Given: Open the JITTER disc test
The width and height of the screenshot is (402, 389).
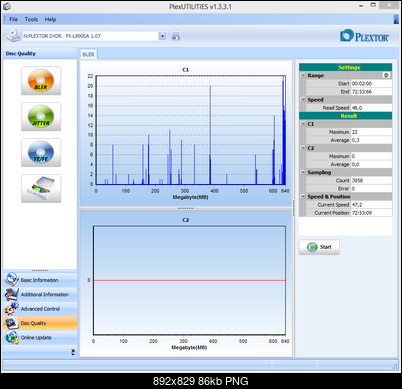Looking at the screenshot, I should click(41, 117).
